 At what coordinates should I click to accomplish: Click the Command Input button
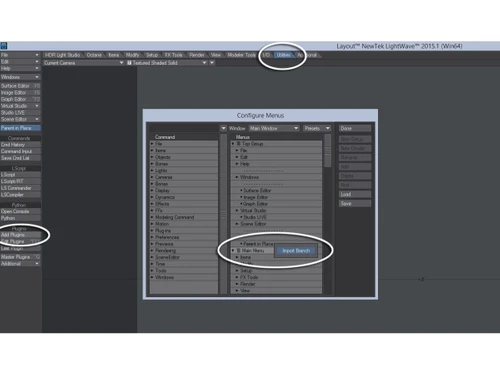pos(20,151)
